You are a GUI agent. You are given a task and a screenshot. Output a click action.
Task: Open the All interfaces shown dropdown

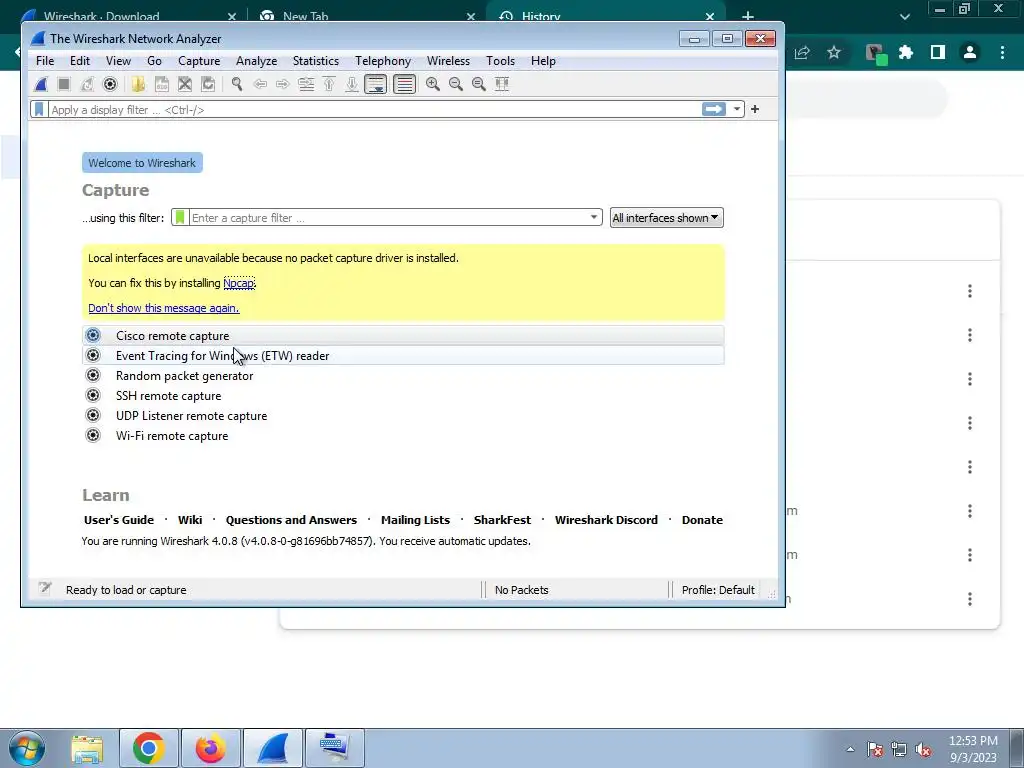click(x=666, y=217)
